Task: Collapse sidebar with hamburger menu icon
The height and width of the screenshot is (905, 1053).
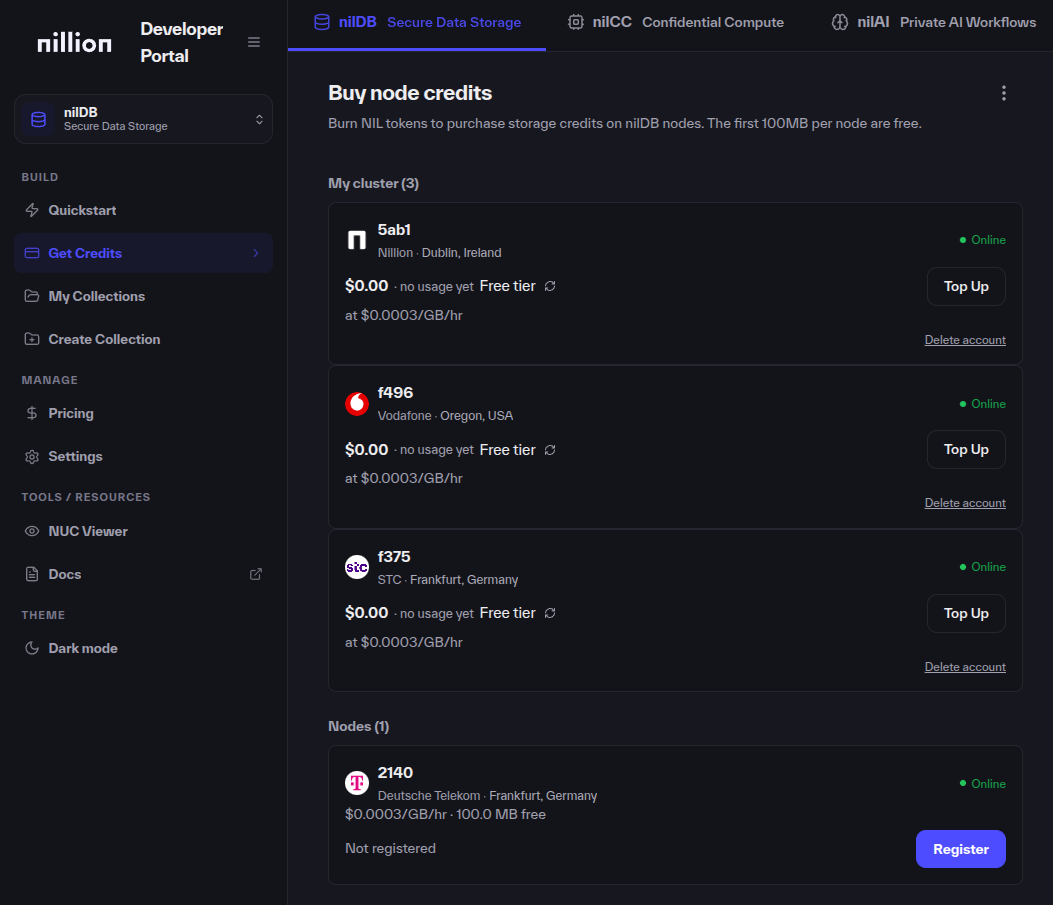Action: (x=254, y=42)
